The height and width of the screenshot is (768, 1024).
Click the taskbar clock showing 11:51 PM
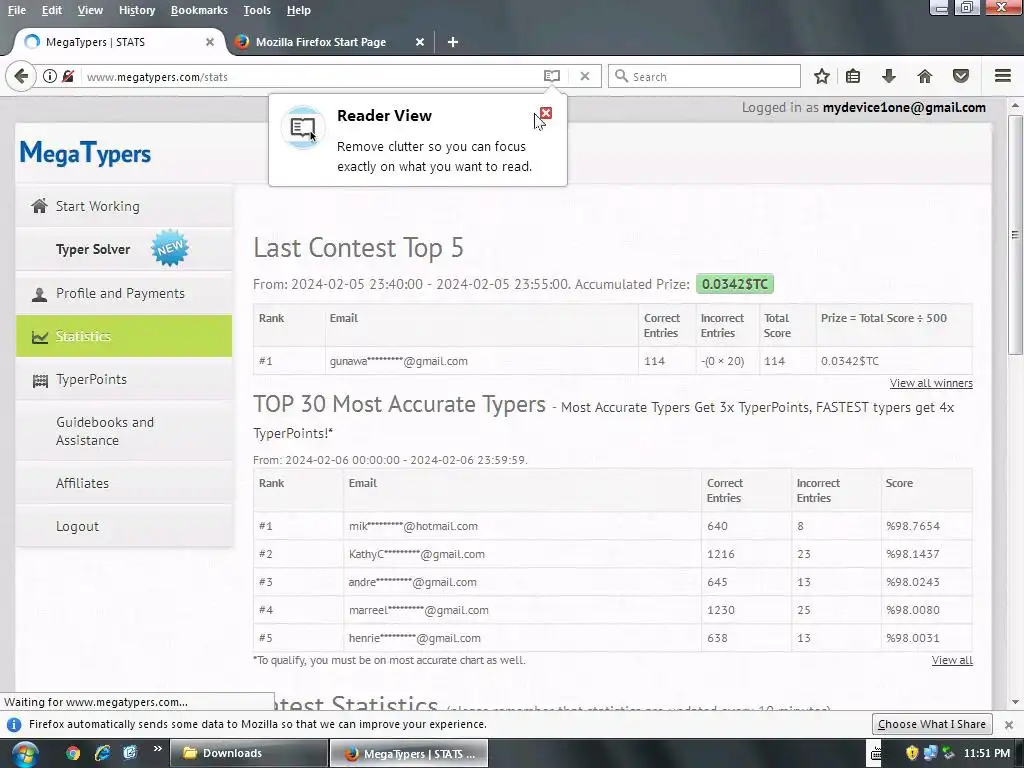[986, 754]
